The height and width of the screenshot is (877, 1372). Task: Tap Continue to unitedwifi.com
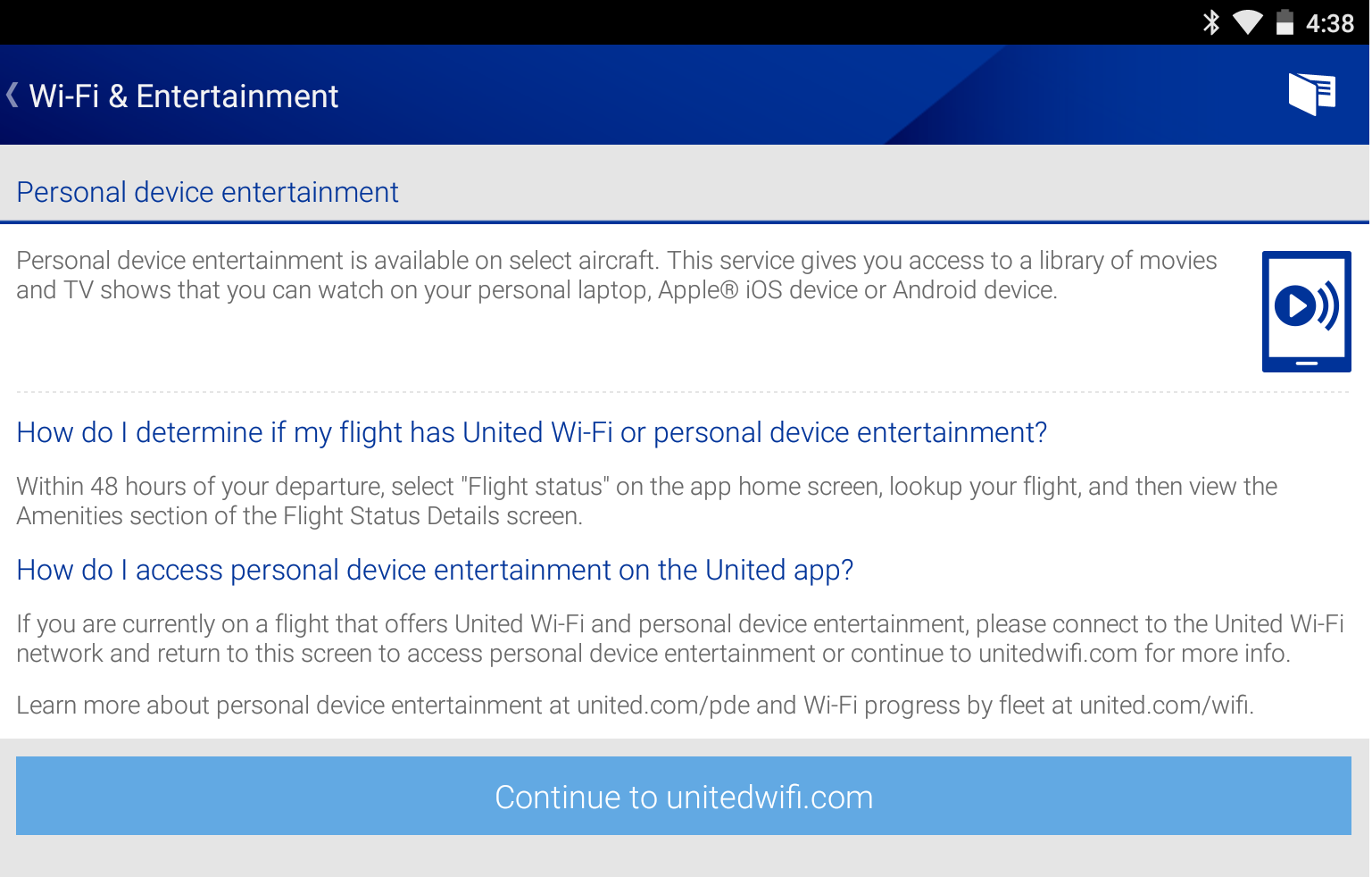(x=685, y=796)
